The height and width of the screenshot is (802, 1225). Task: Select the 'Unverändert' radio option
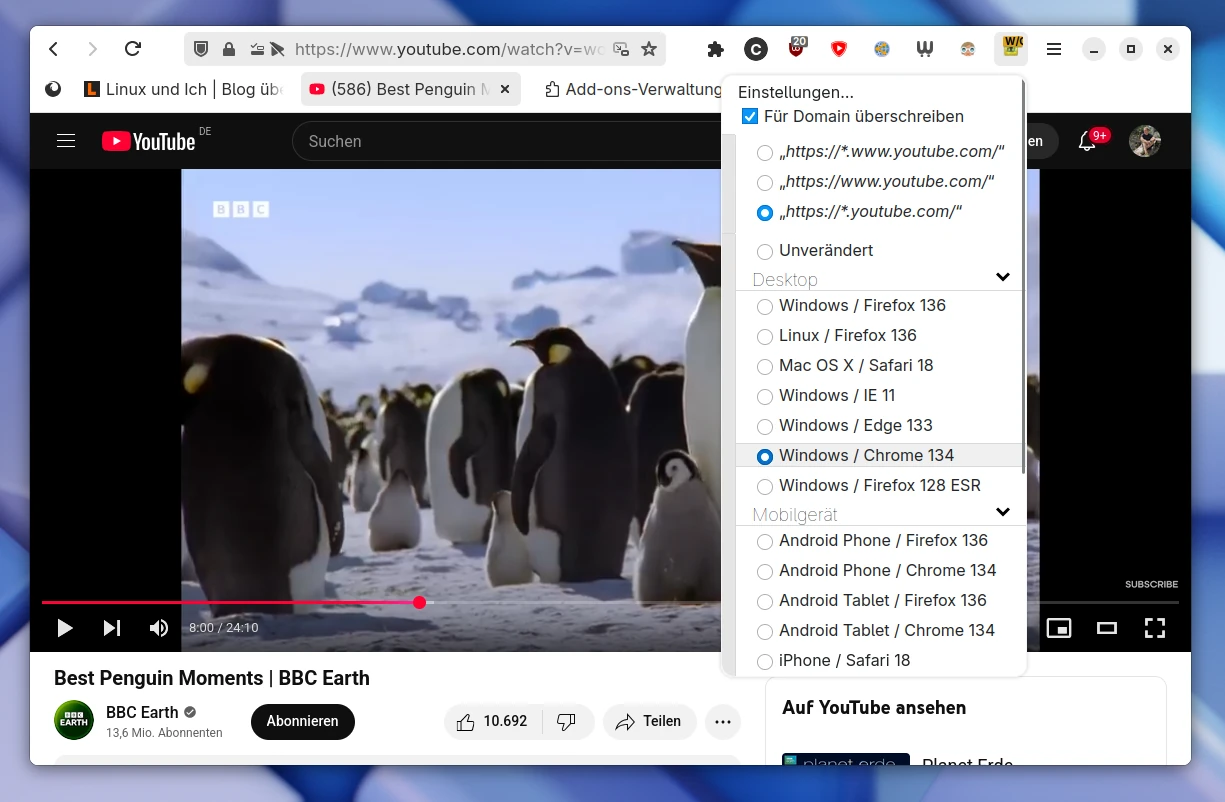765,251
